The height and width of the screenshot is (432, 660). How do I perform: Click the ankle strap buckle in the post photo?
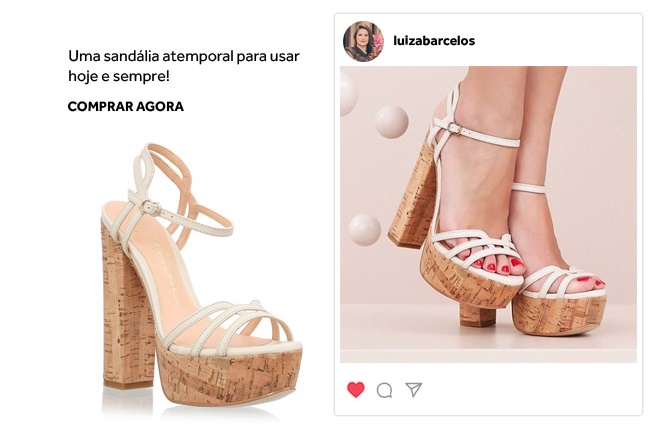tap(453, 127)
